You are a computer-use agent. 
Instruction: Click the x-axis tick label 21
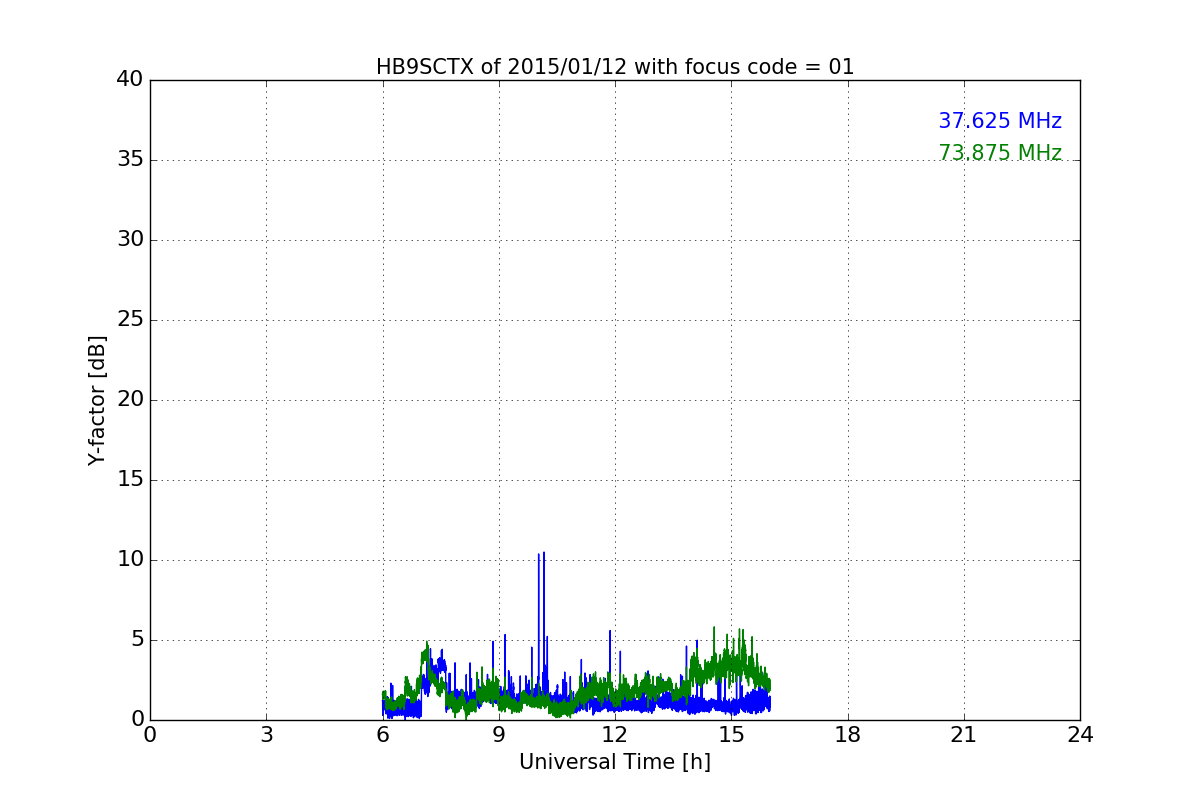964,735
